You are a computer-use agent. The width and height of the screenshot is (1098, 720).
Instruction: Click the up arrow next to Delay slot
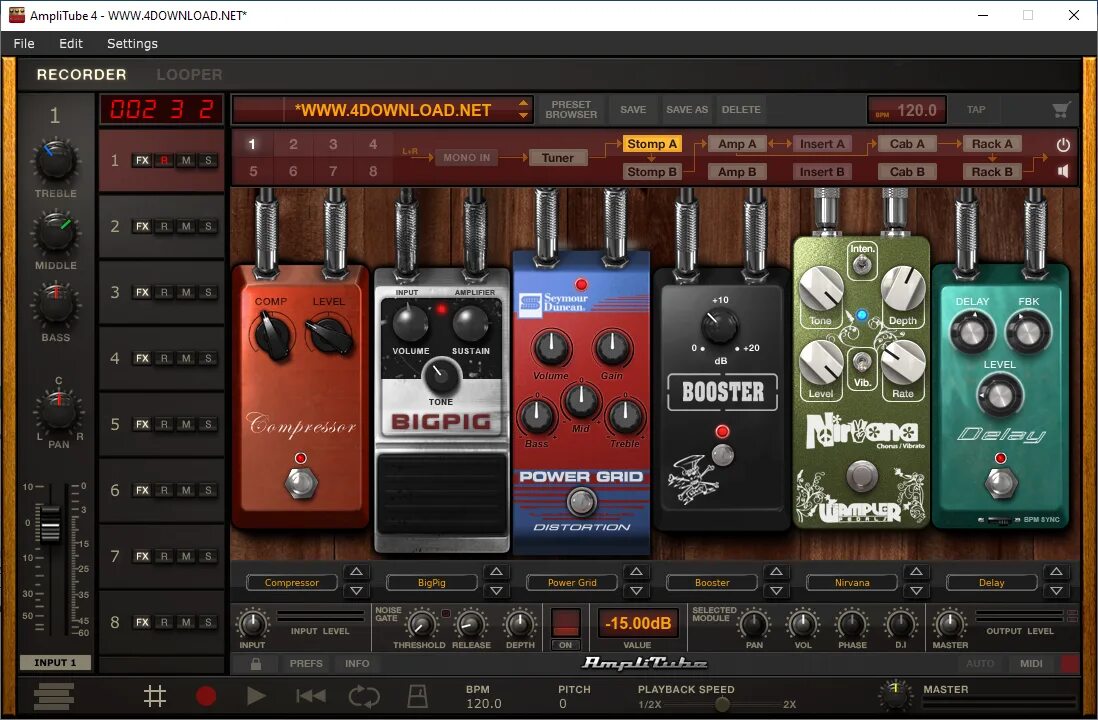pyautogui.click(x=1056, y=572)
